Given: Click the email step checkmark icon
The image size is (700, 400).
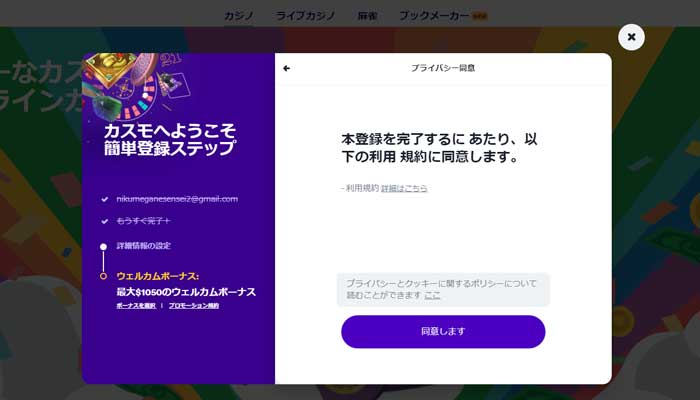Looking at the screenshot, I should 104,200.
